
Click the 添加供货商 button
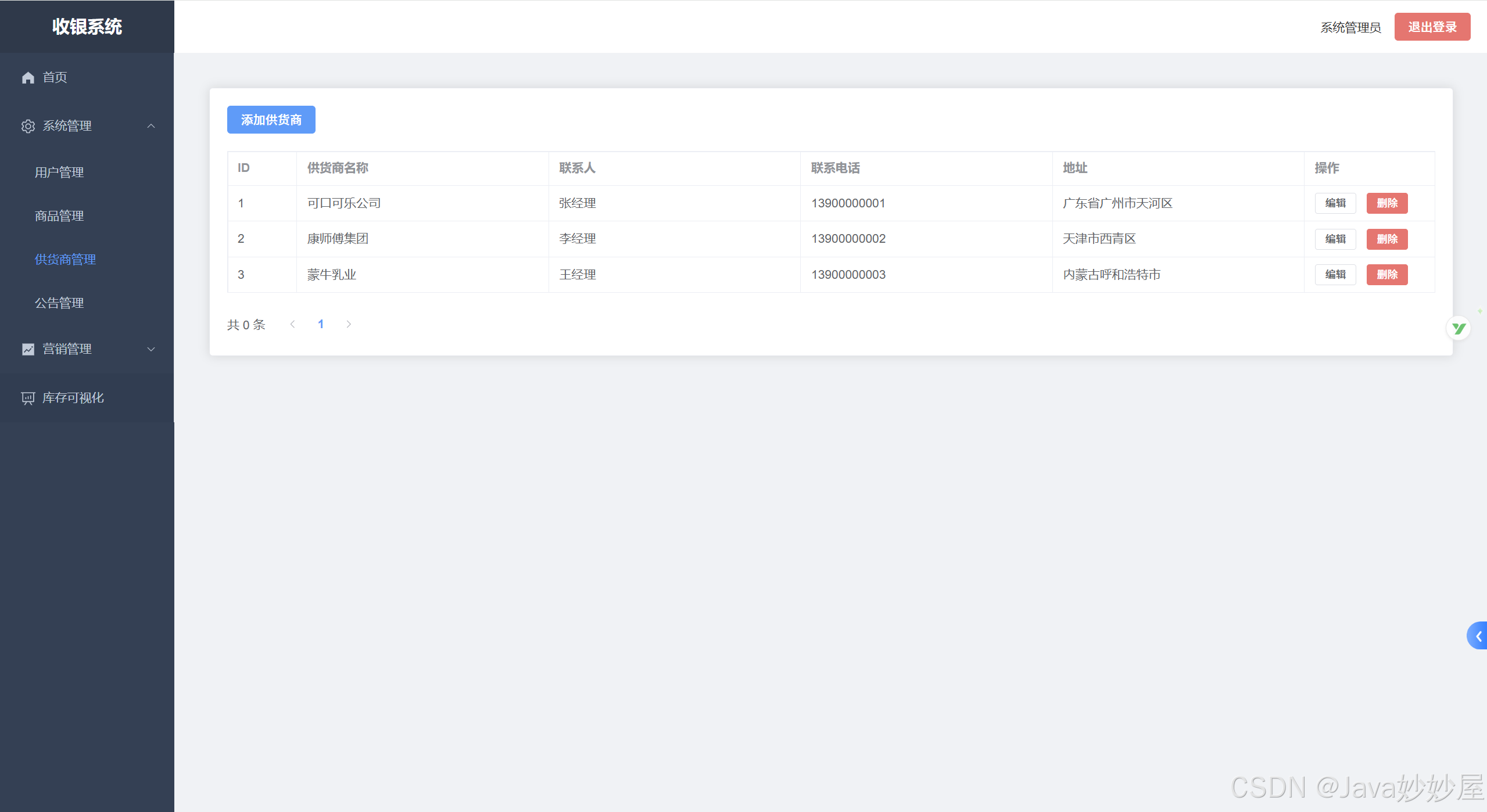(x=271, y=120)
